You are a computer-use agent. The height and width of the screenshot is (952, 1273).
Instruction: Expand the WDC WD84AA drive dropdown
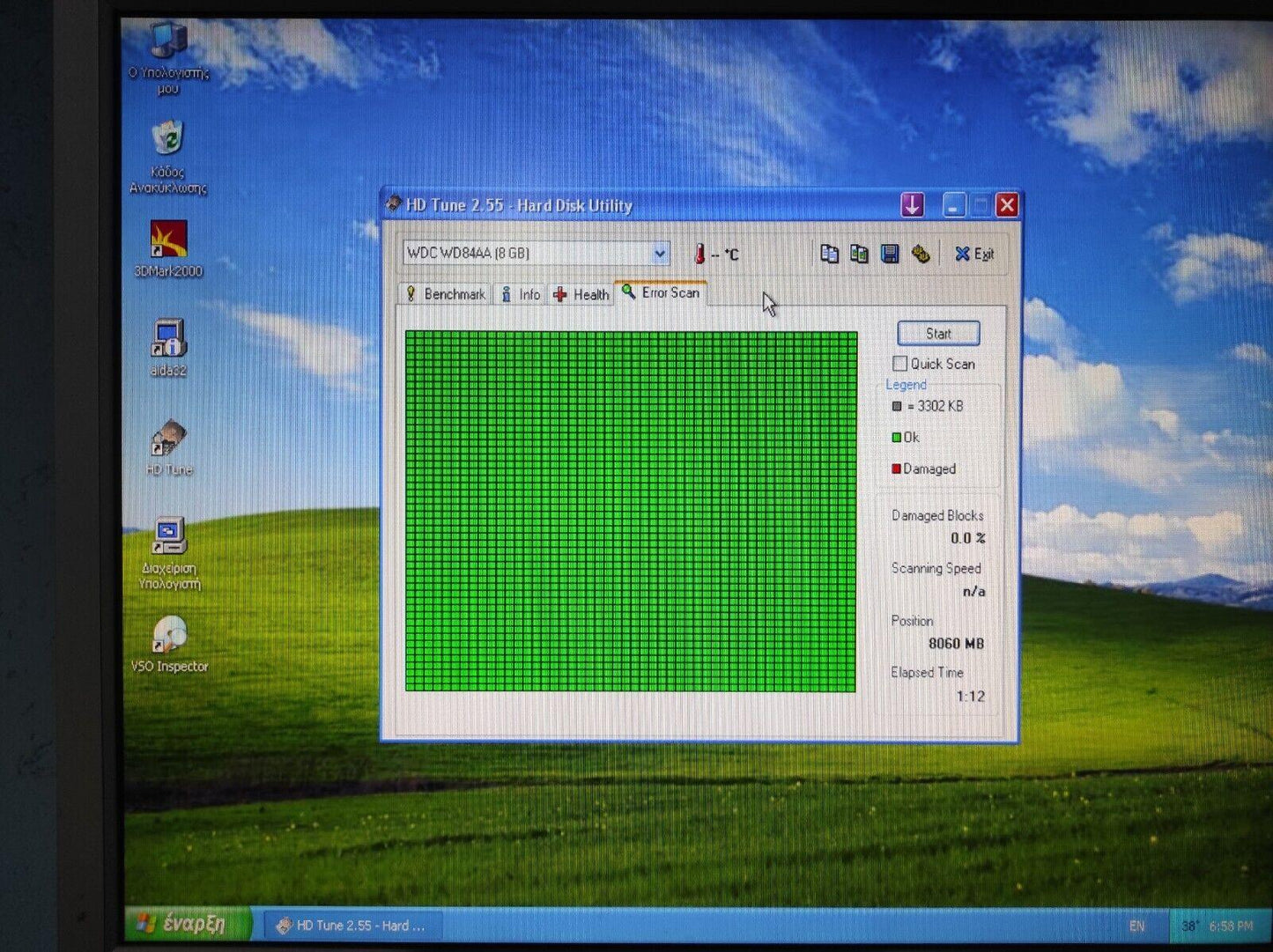[x=659, y=254]
